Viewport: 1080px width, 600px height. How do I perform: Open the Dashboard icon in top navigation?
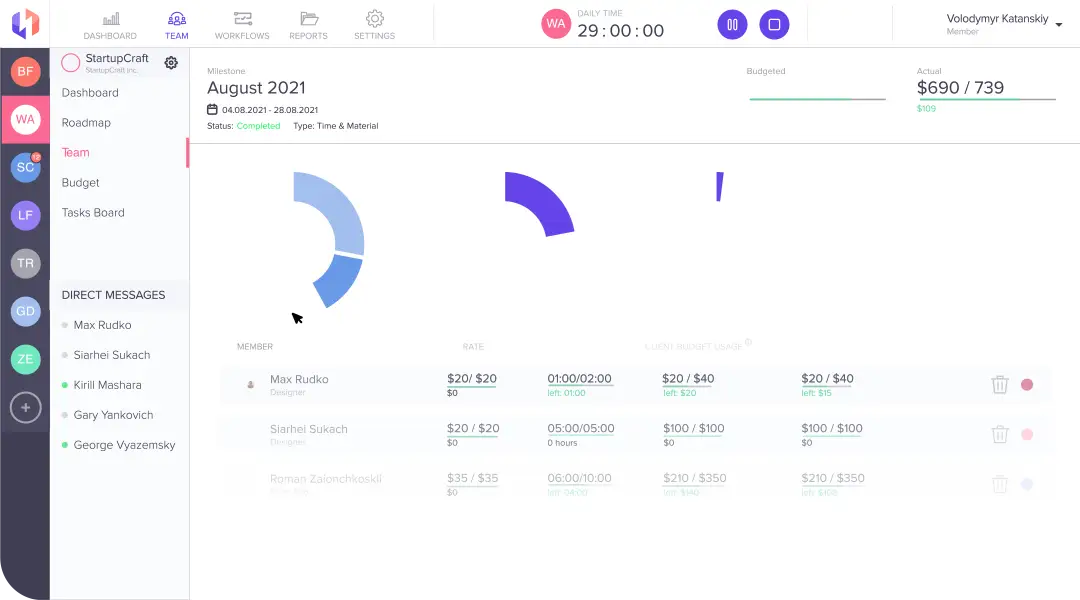110,19
